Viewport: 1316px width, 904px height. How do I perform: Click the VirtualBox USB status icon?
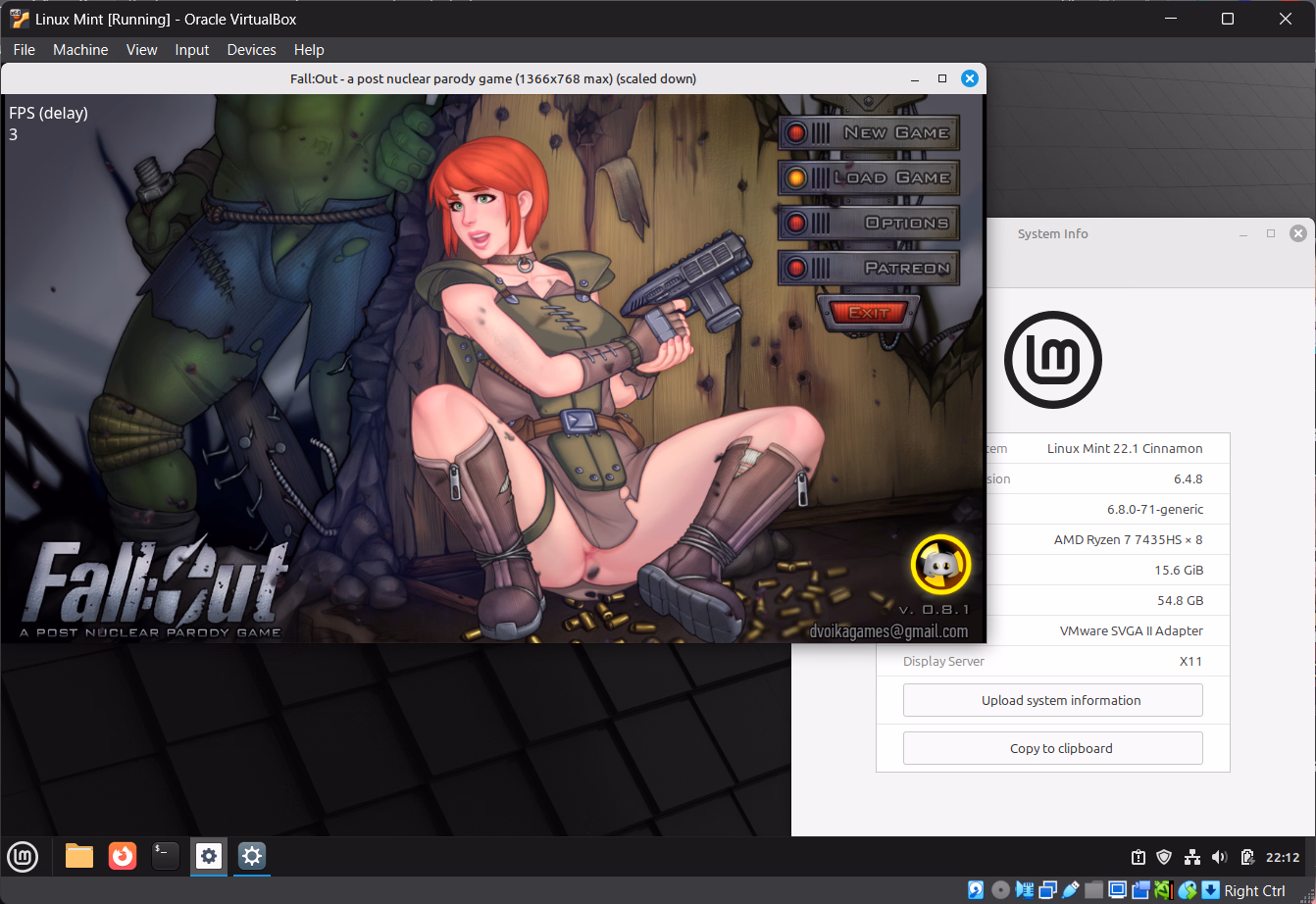coord(1071,890)
